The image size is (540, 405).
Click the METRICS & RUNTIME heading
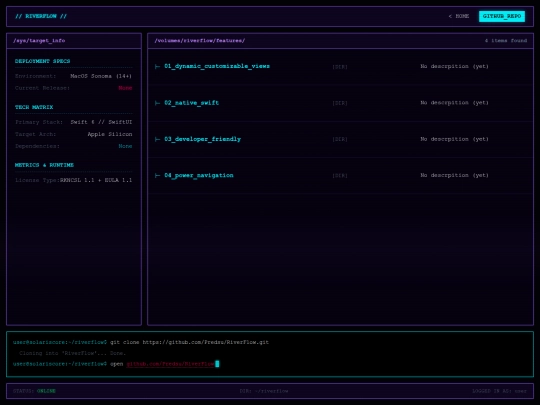point(44,165)
